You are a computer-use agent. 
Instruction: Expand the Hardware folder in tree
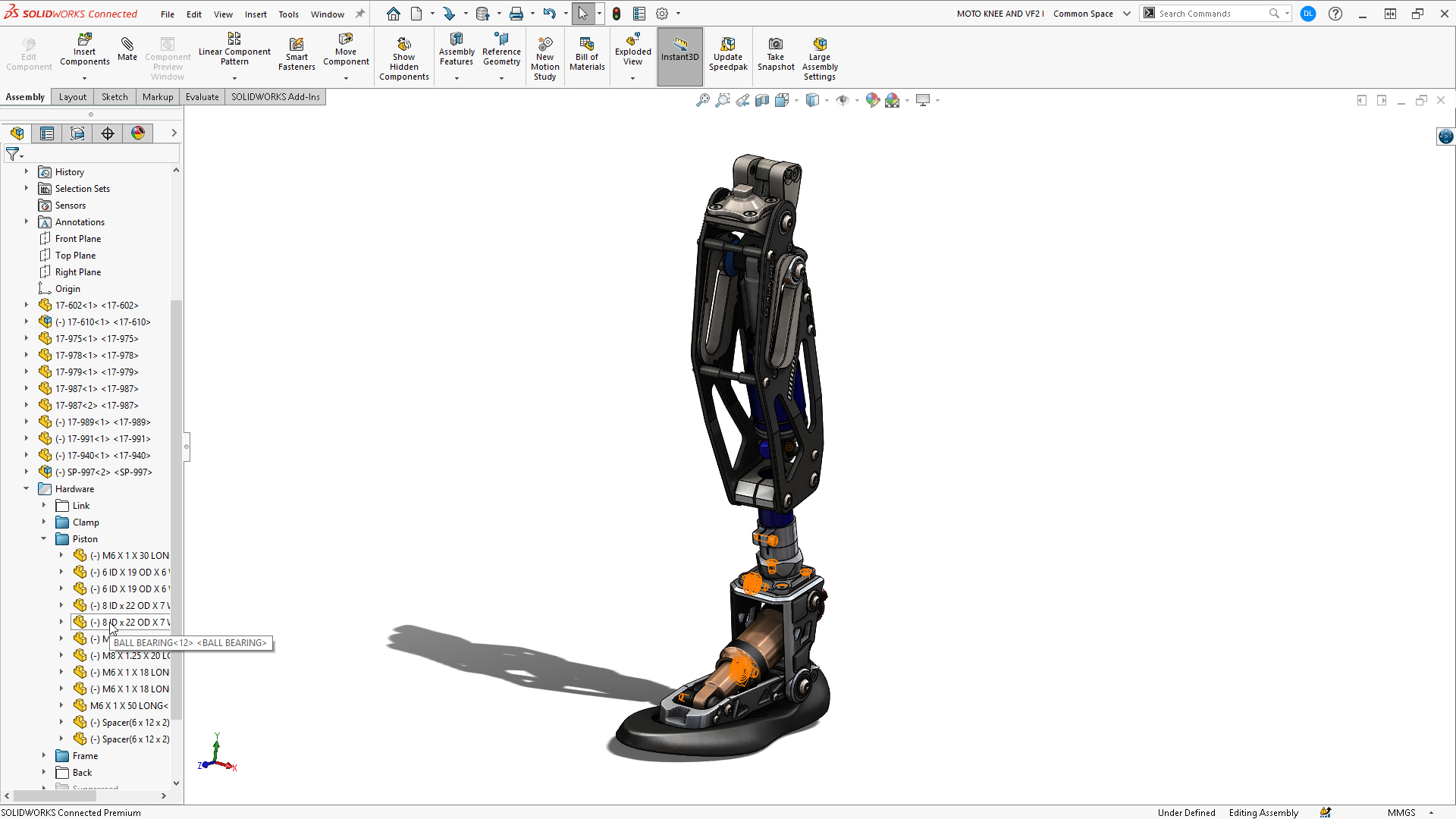[26, 488]
